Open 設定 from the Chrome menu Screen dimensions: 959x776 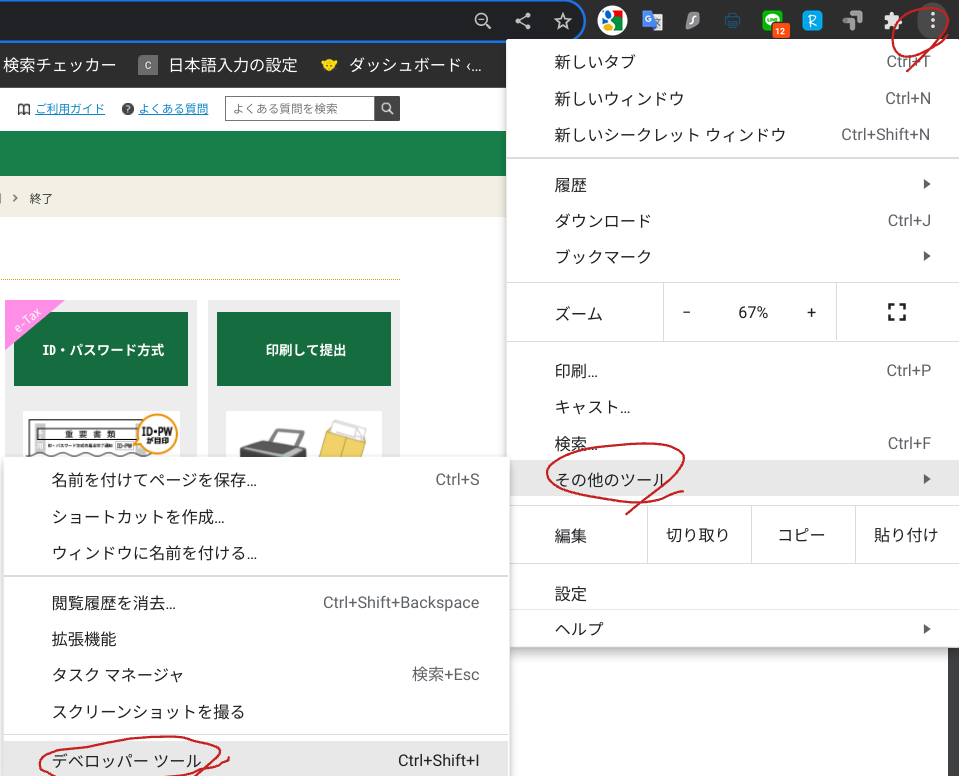(x=733, y=593)
